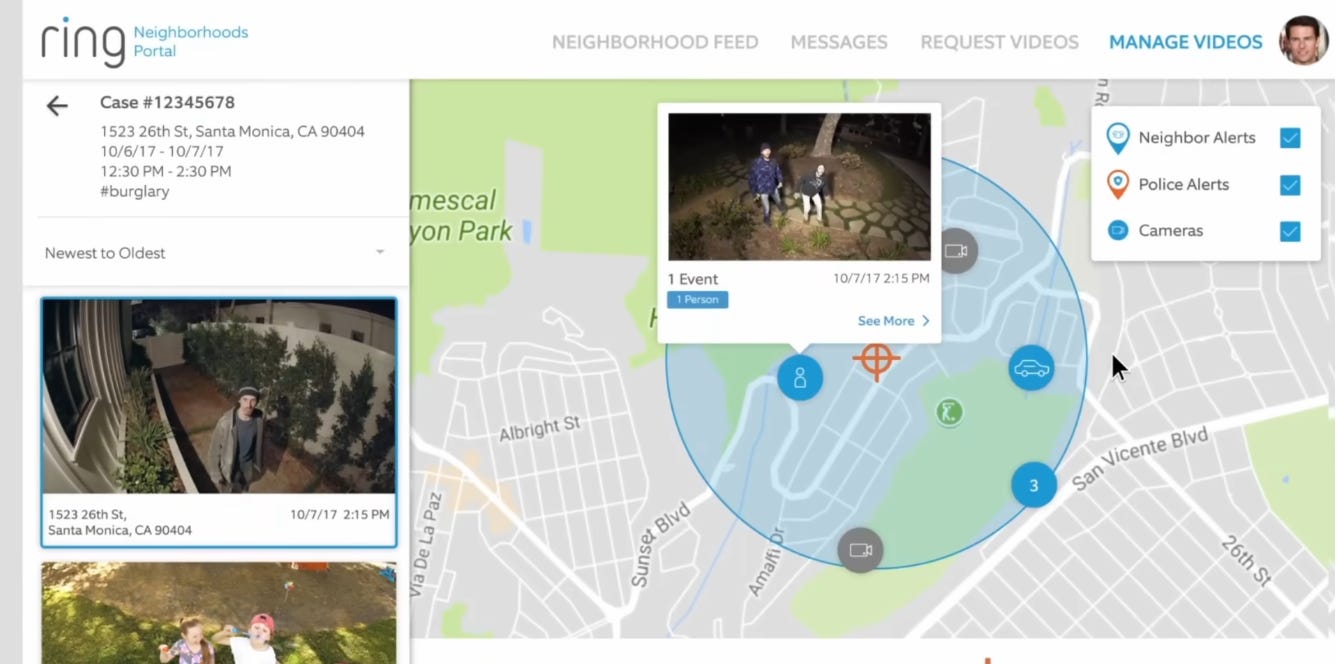Click the Sunset Blvd map label
Screen dimensions: 1337x664
(x=660, y=545)
